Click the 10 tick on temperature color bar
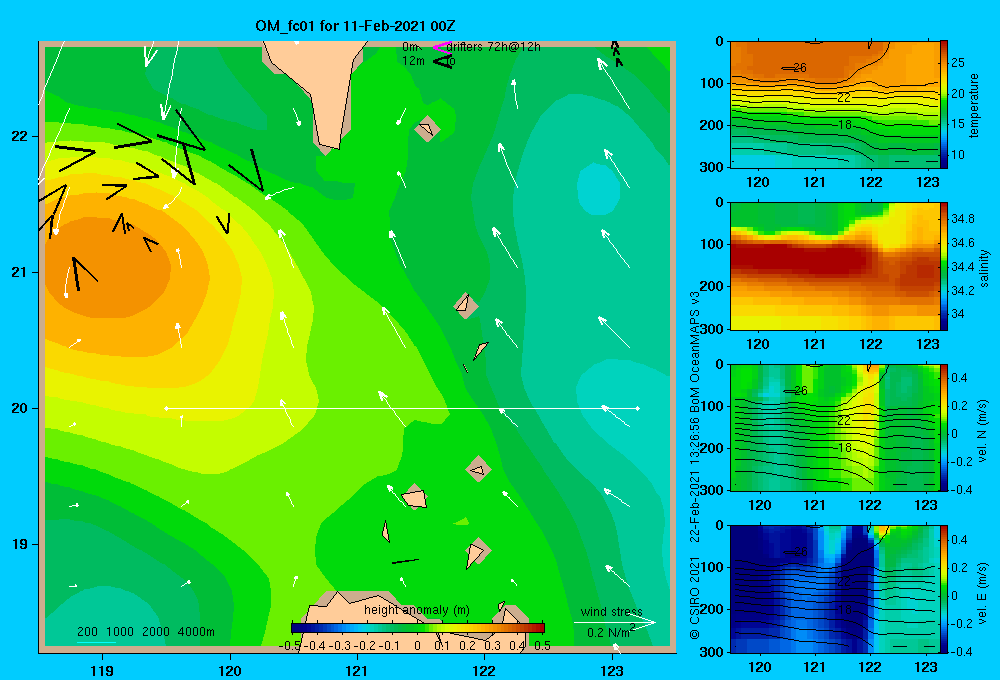The image size is (1000, 680). pyautogui.click(x=958, y=154)
